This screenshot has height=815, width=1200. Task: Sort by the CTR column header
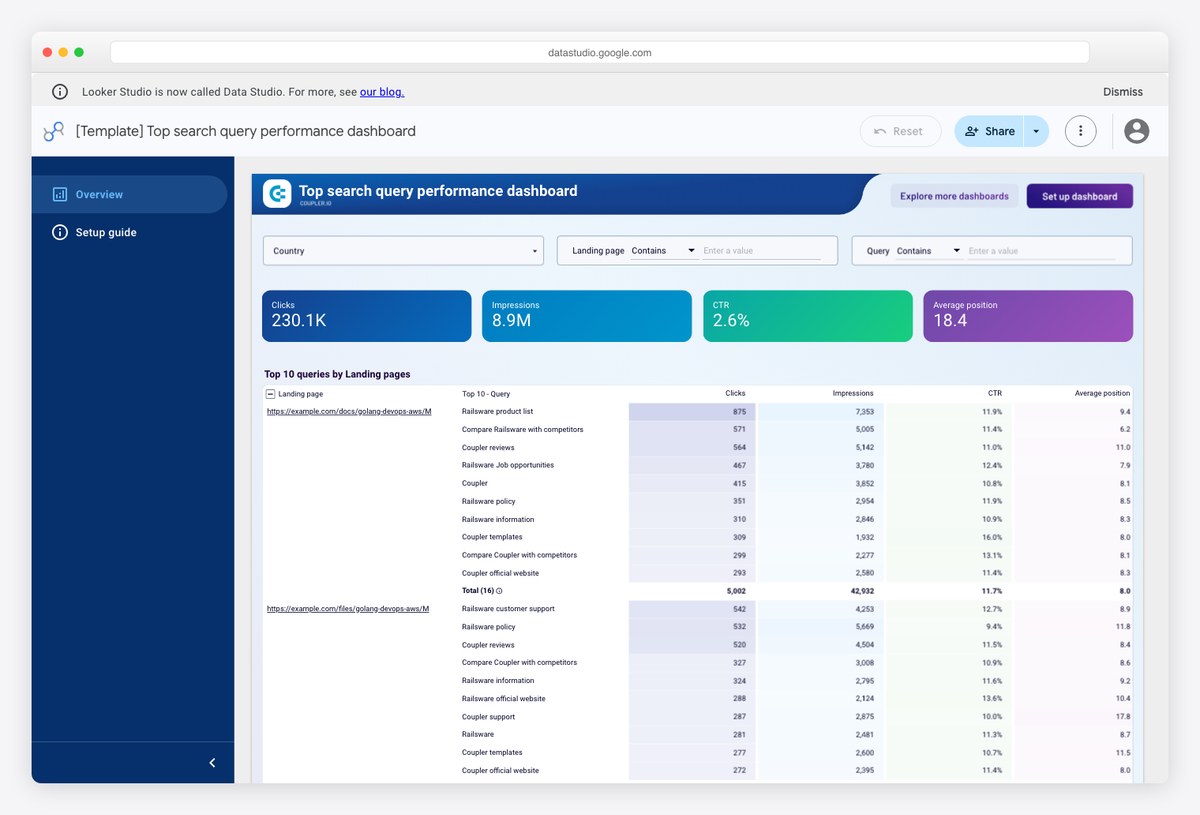pos(994,394)
